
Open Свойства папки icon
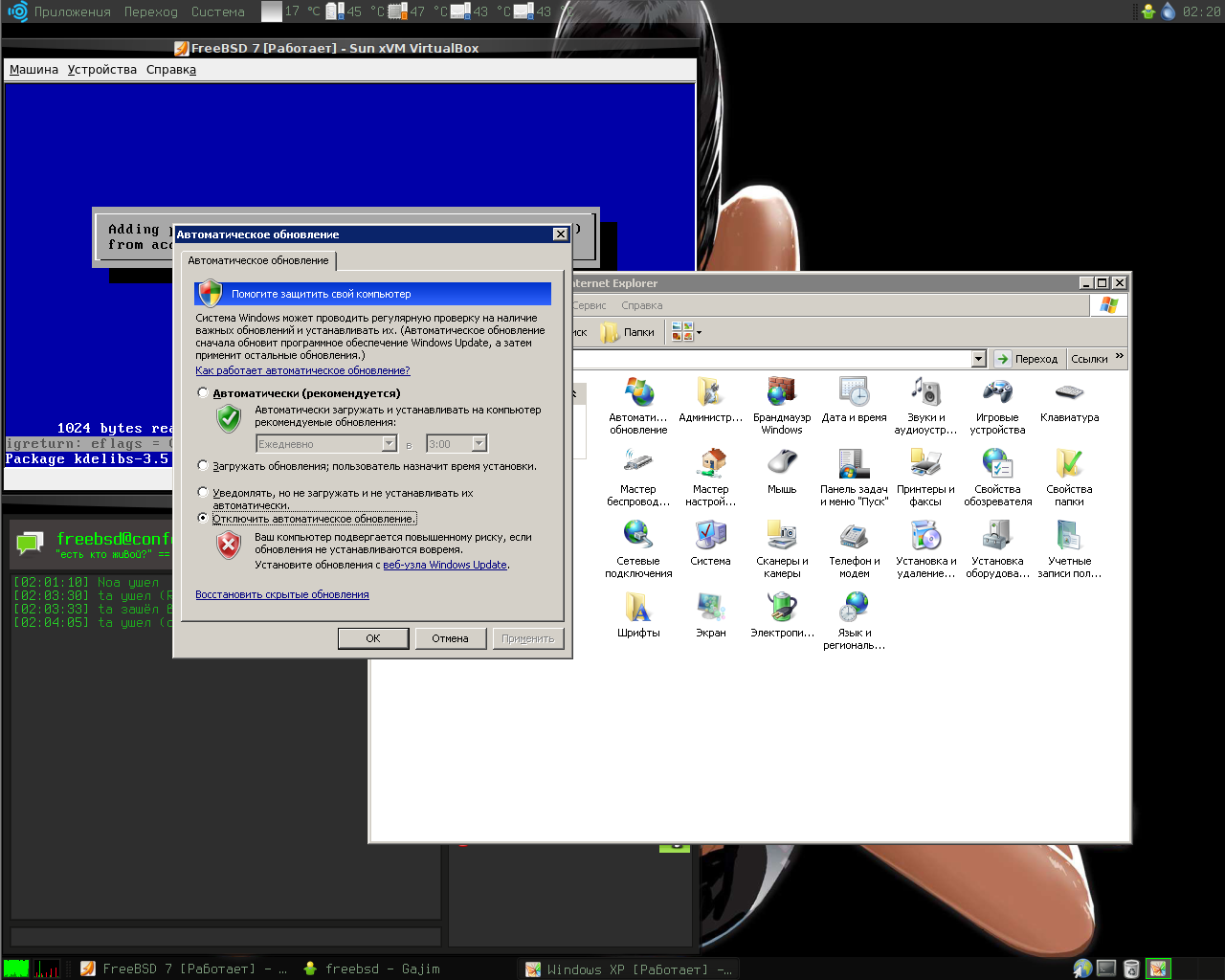[x=1069, y=477]
